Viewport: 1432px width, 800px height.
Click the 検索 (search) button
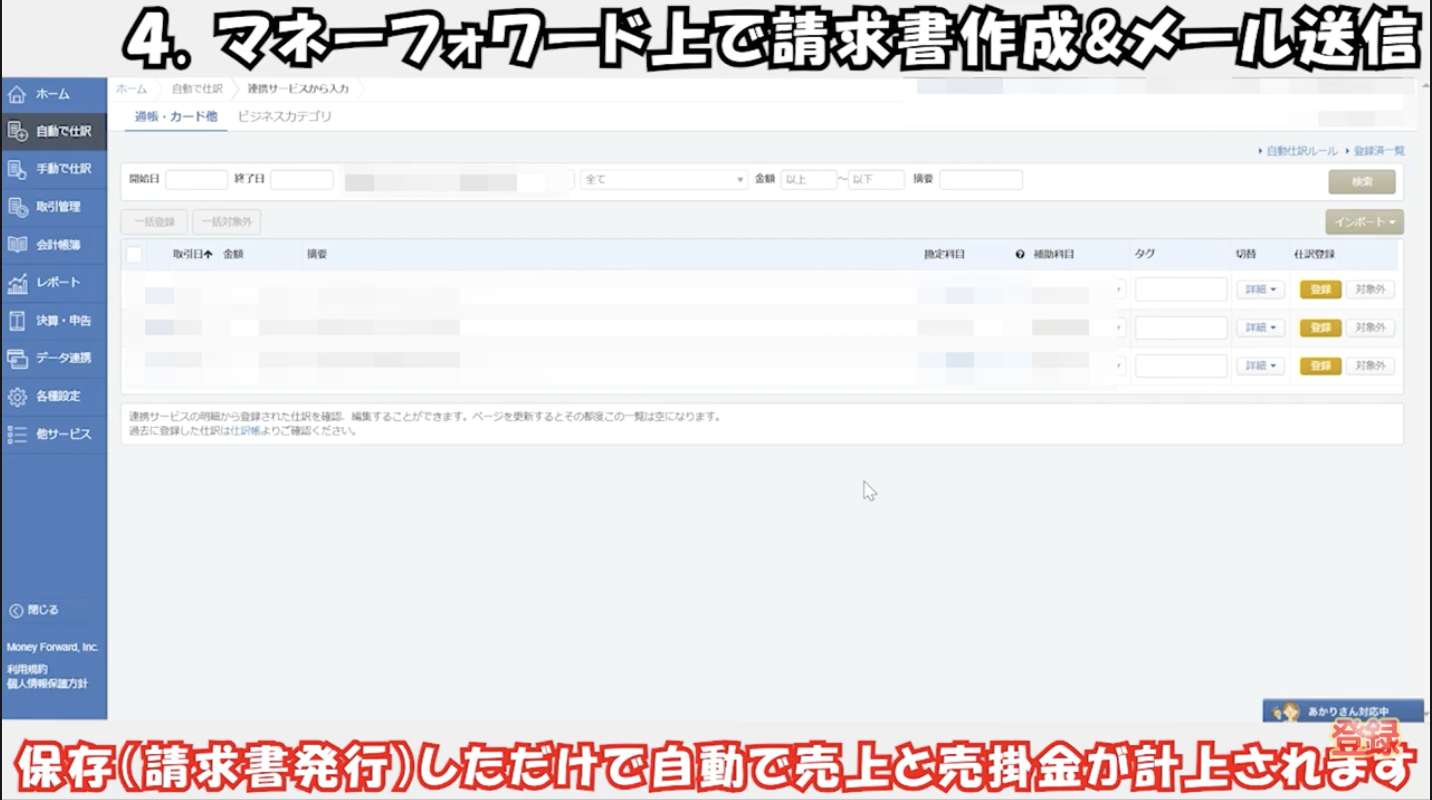(1363, 181)
